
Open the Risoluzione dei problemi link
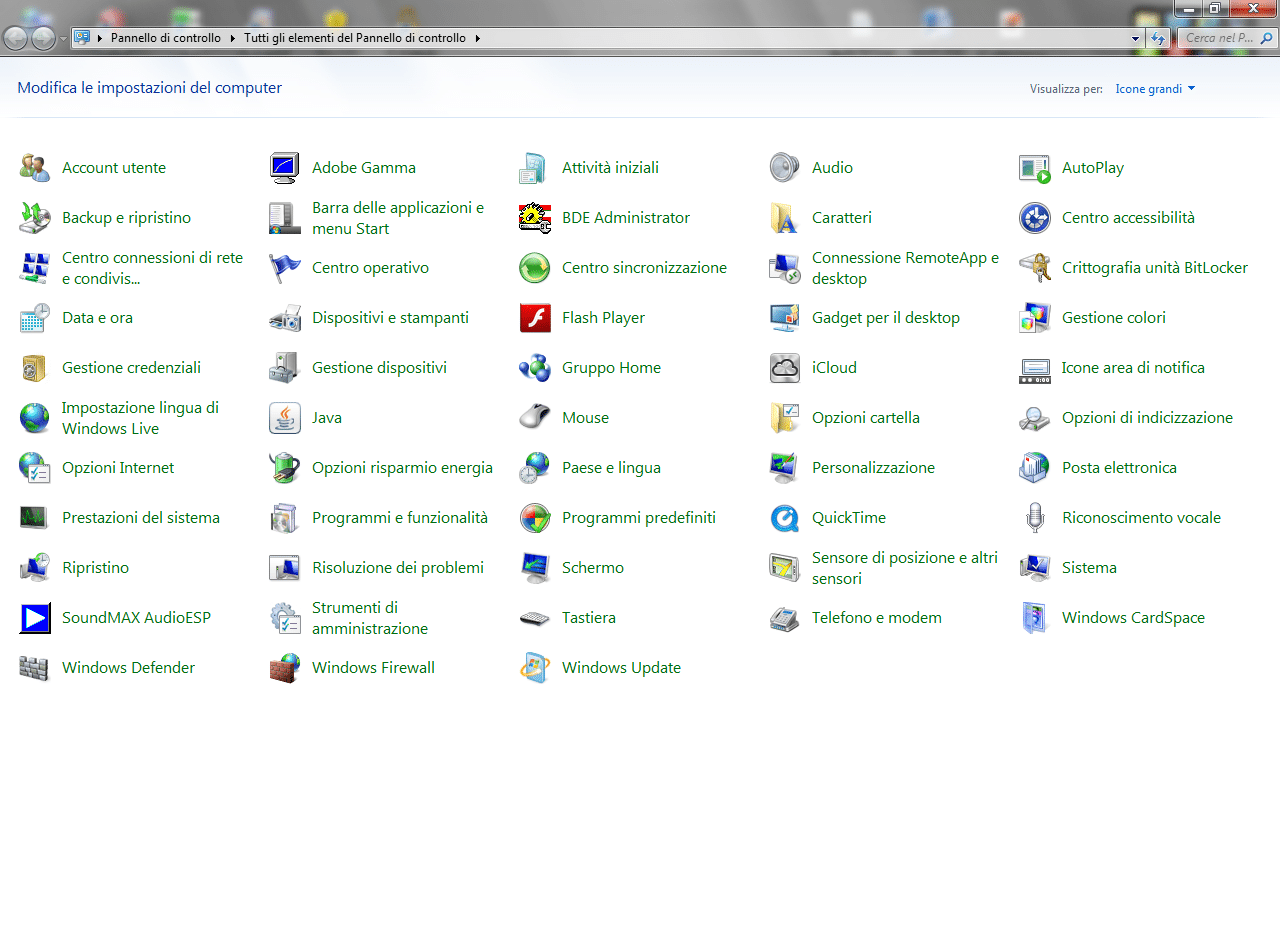(x=398, y=568)
